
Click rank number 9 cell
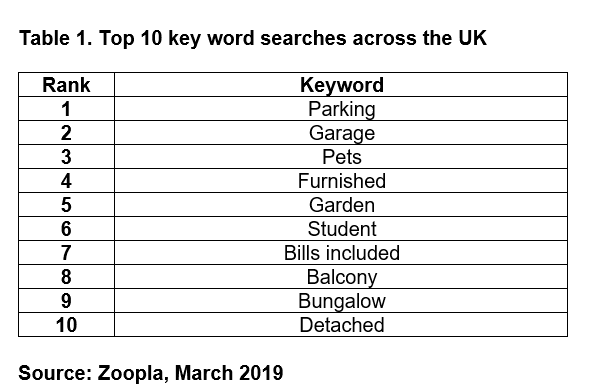click(66, 301)
